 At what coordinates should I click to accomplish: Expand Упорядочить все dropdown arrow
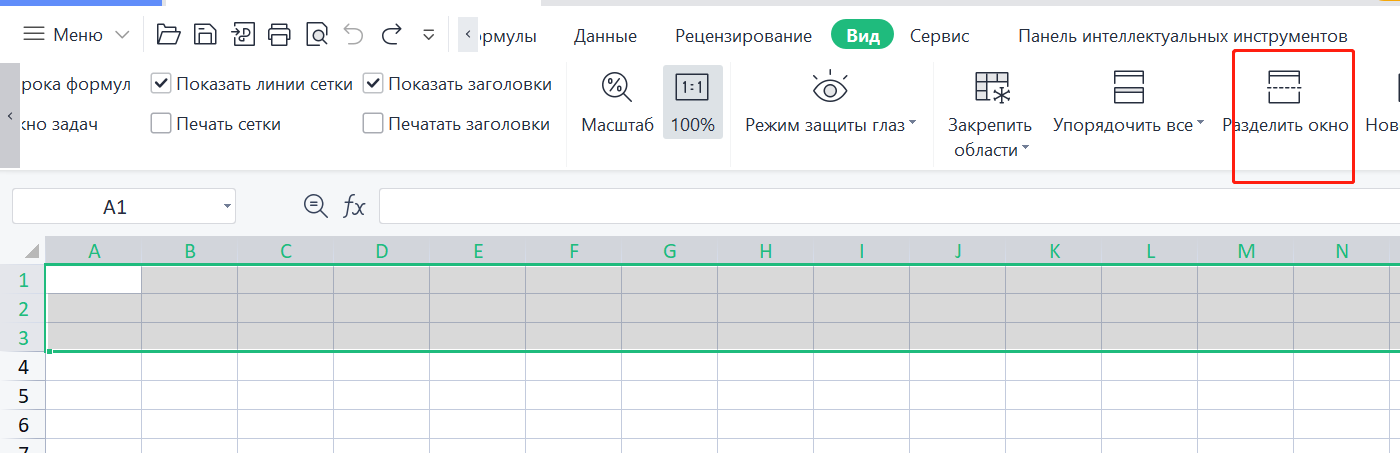tap(1200, 125)
